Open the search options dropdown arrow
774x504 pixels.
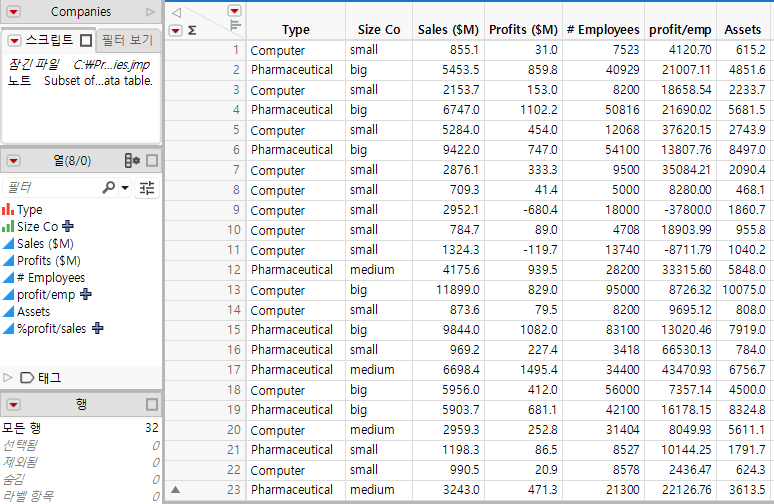[x=125, y=188]
